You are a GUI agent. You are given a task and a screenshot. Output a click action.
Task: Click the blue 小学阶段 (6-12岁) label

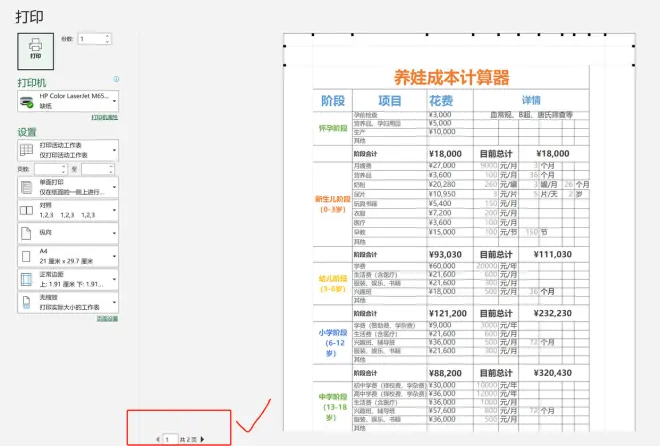333,343
